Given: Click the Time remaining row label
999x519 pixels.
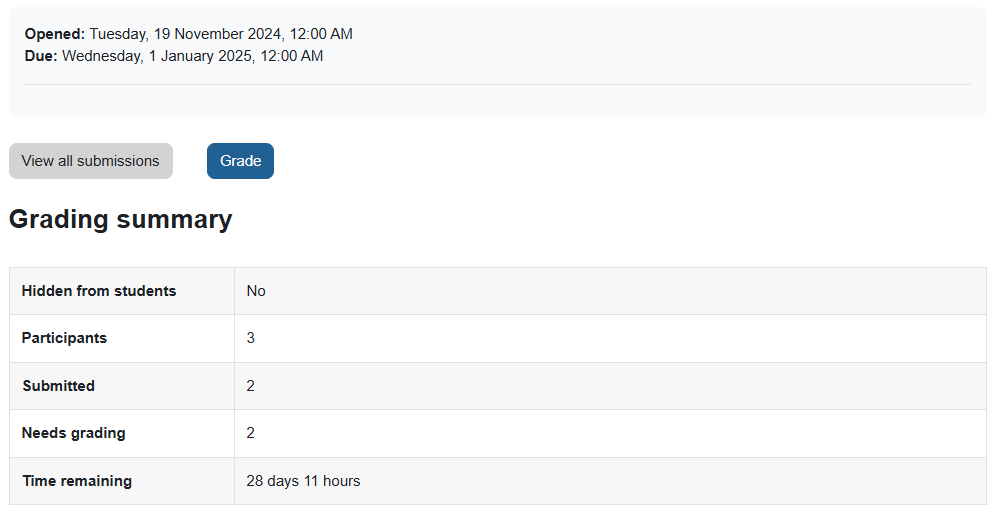Looking at the screenshot, I should click(77, 481).
